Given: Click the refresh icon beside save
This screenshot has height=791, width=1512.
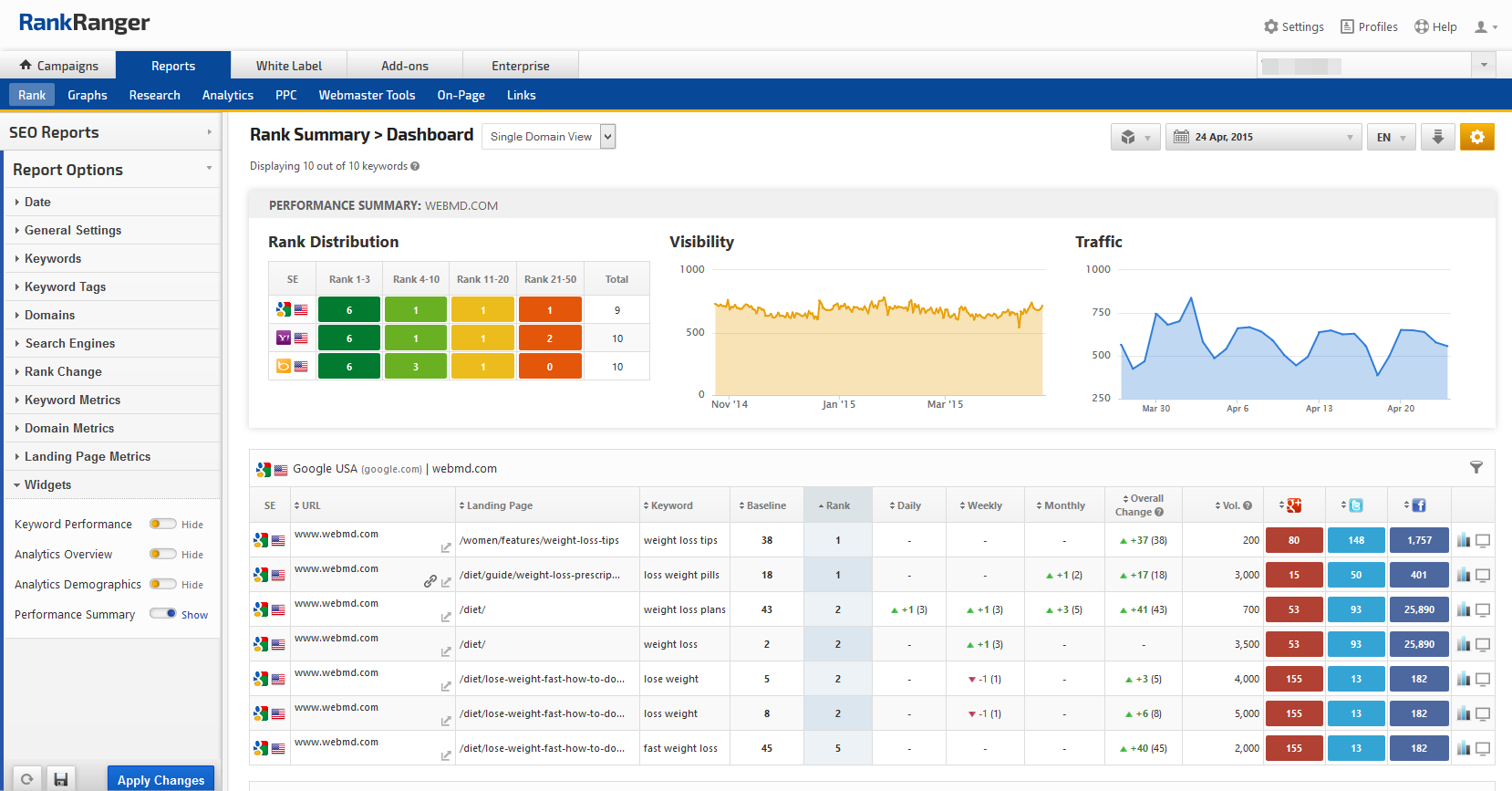Looking at the screenshot, I should [27, 779].
